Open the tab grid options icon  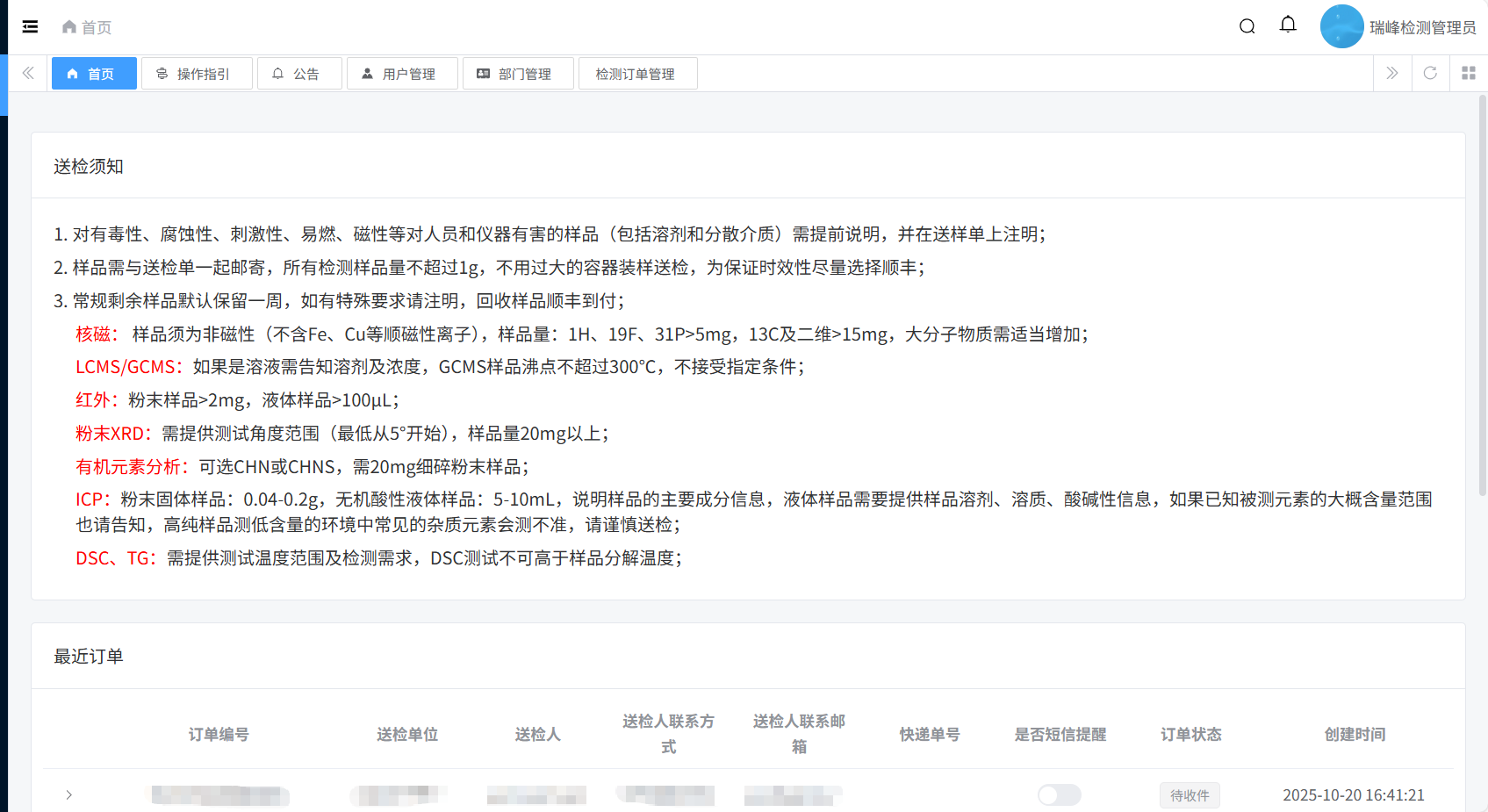[x=1469, y=74]
